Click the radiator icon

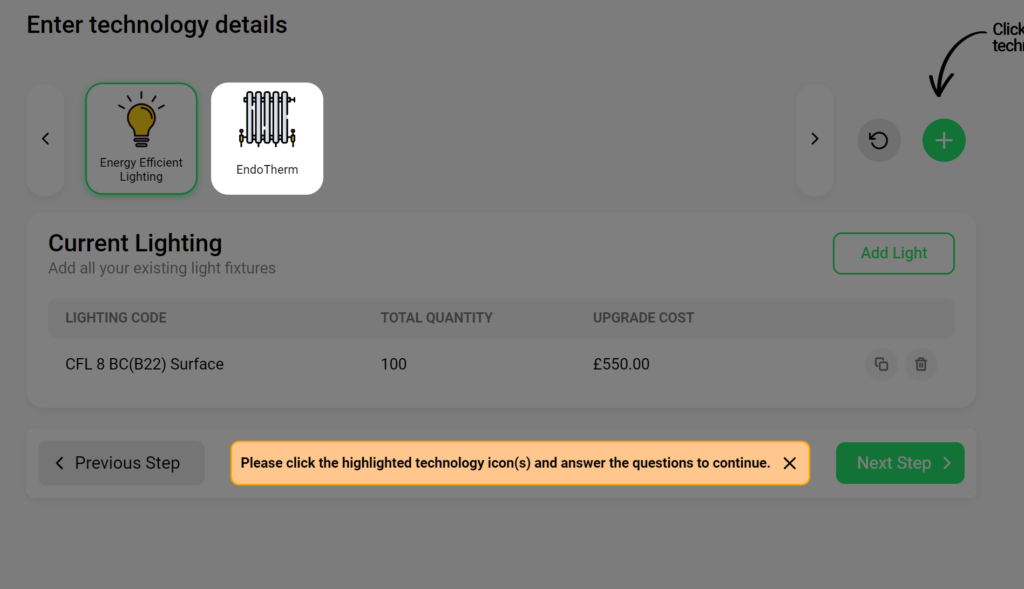click(x=267, y=119)
